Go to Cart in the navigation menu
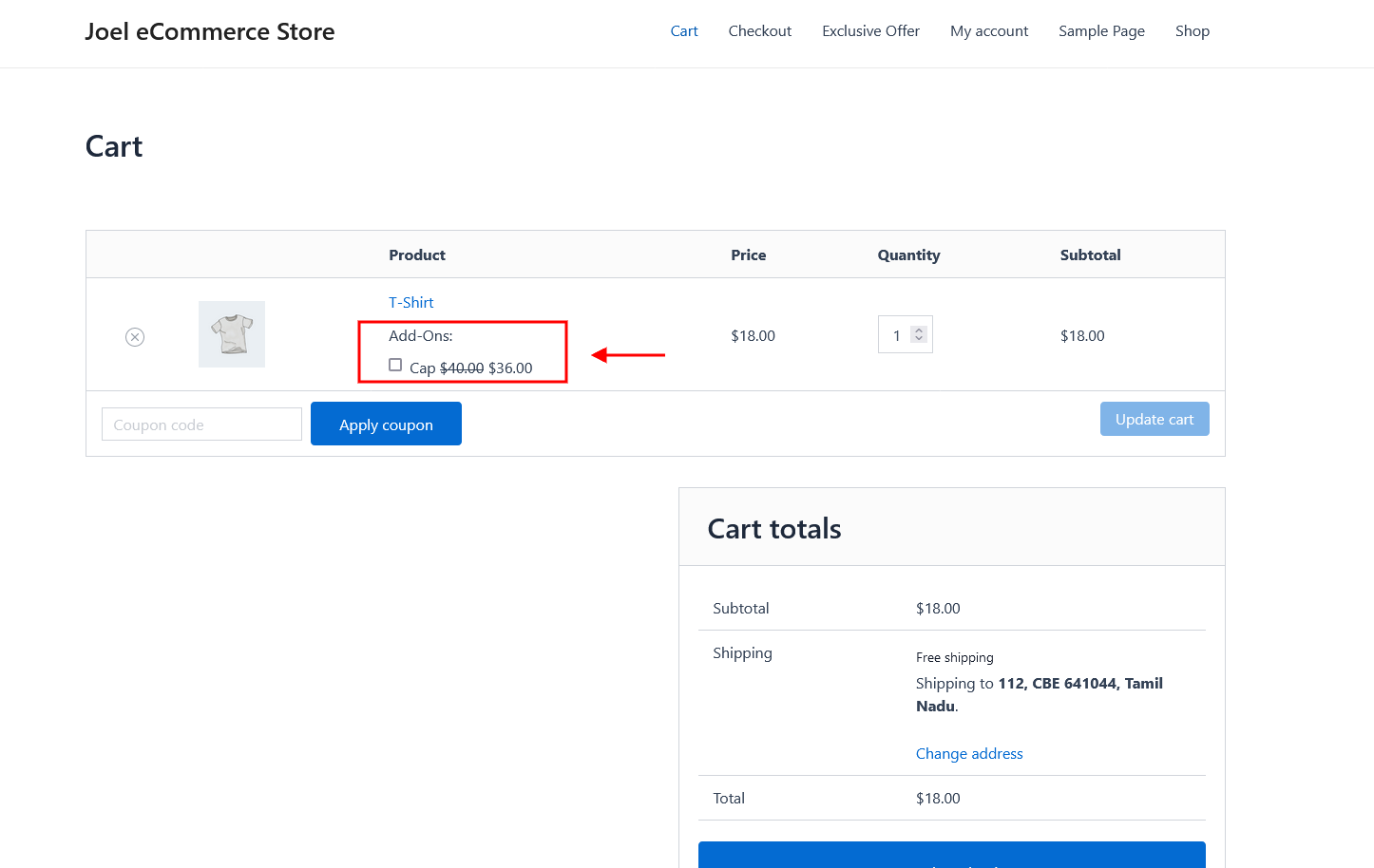The width and height of the screenshot is (1374, 868). [x=684, y=31]
